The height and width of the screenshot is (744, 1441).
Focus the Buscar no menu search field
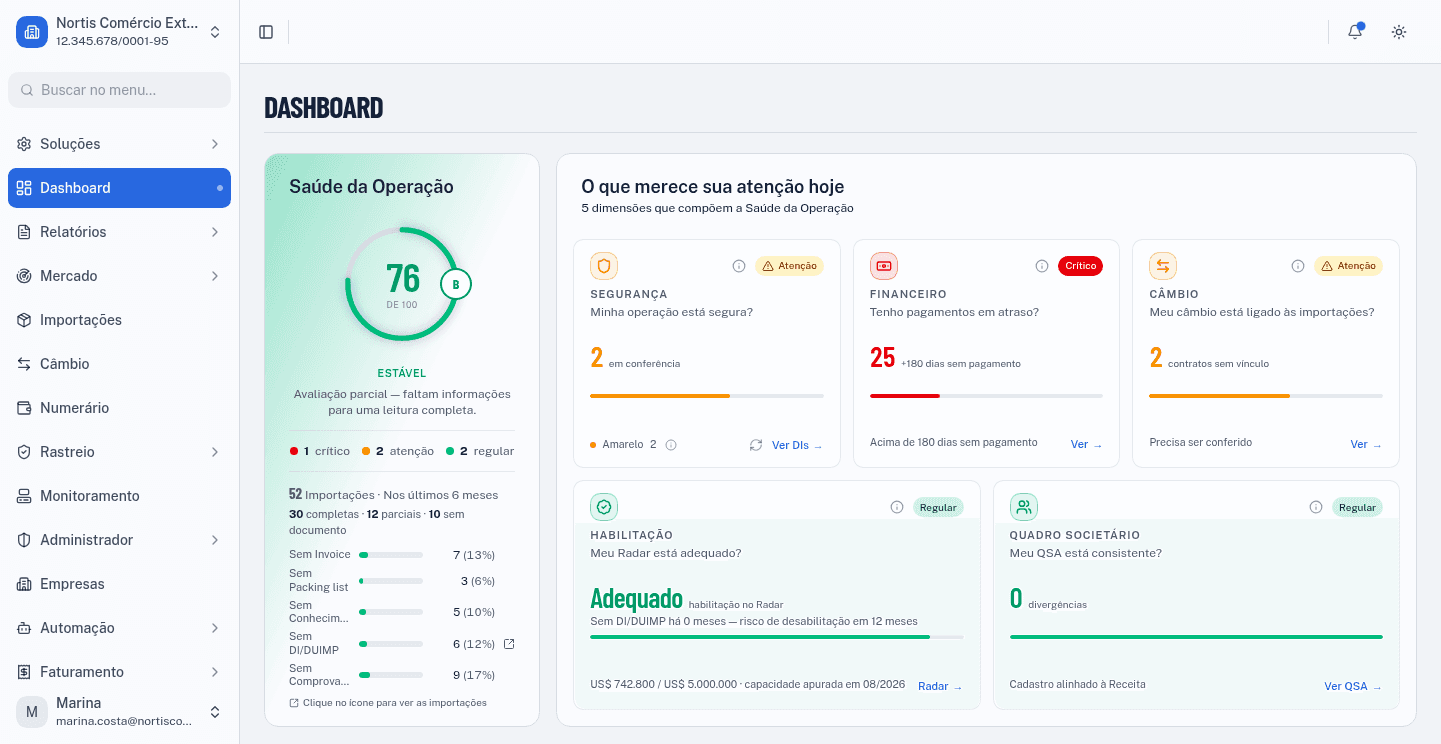point(119,90)
